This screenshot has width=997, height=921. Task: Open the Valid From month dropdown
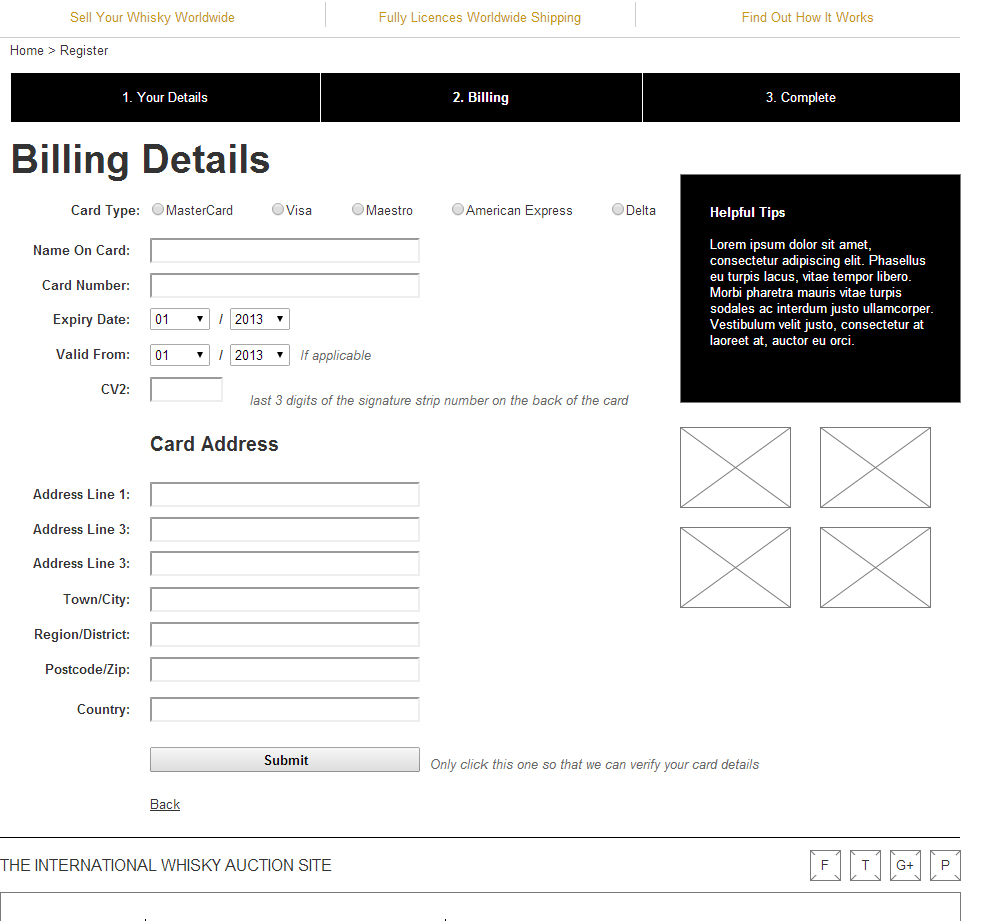pyautogui.click(x=179, y=354)
